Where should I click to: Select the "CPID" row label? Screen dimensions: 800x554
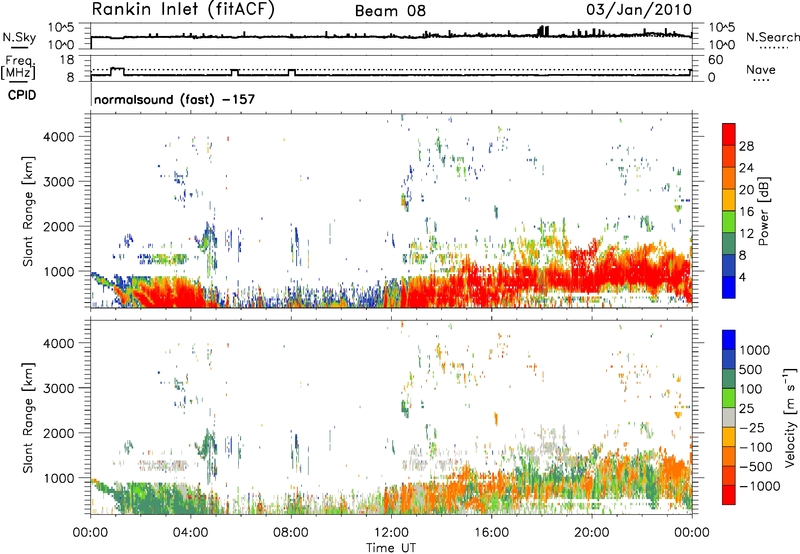pos(22,95)
